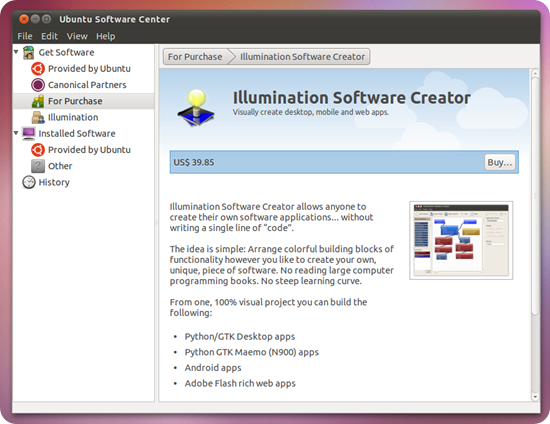Select Provided by Ubuntu under Installed Software
This screenshot has width=550, height=424.
89,150
